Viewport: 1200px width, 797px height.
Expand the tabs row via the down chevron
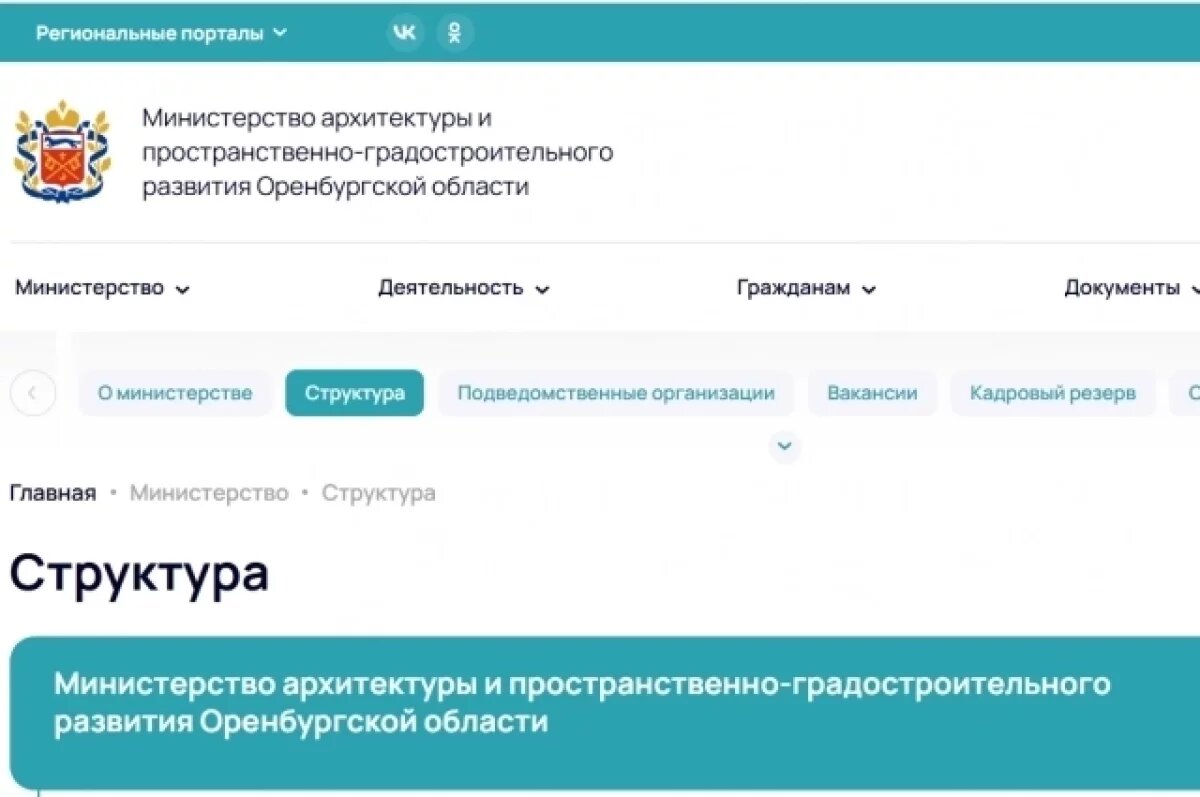784,447
